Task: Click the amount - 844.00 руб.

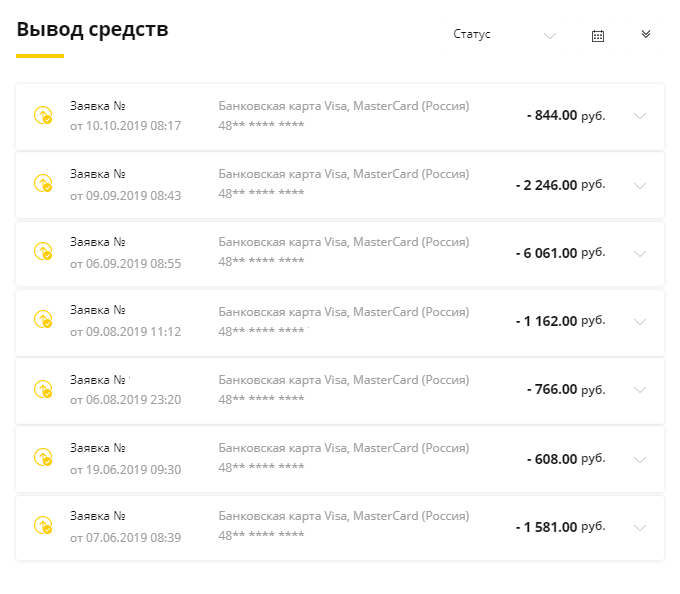Action: pyautogui.click(x=566, y=115)
